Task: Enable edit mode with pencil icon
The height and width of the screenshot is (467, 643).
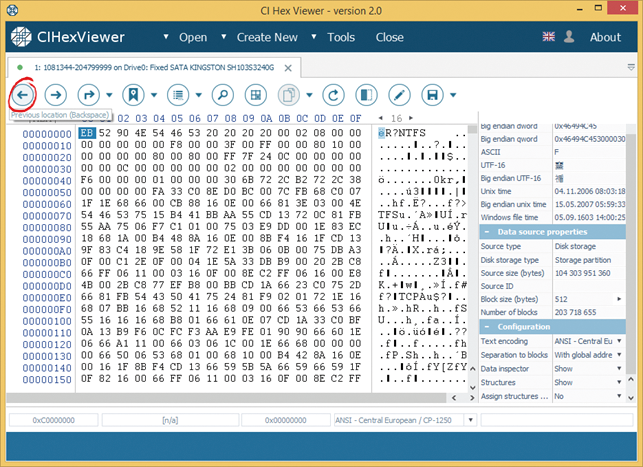Action: pyautogui.click(x=399, y=95)
